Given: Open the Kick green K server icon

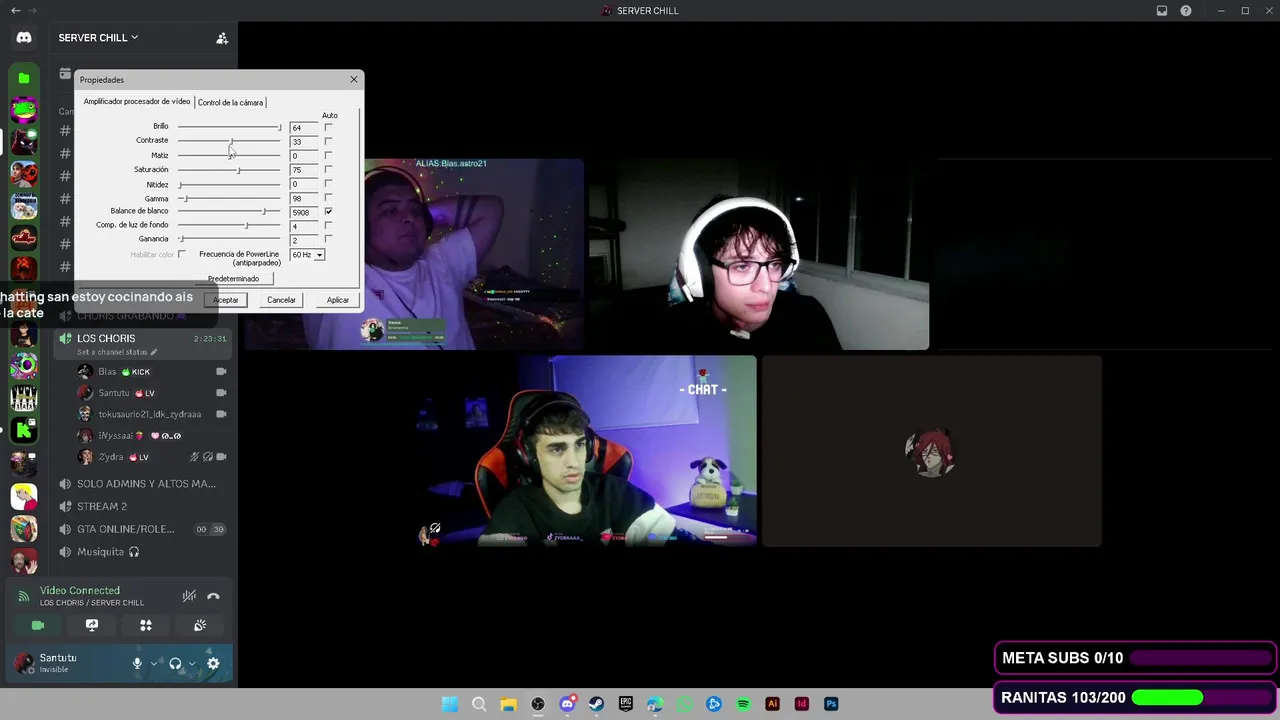Looking at the screenshot, I should tap(24, 431).
